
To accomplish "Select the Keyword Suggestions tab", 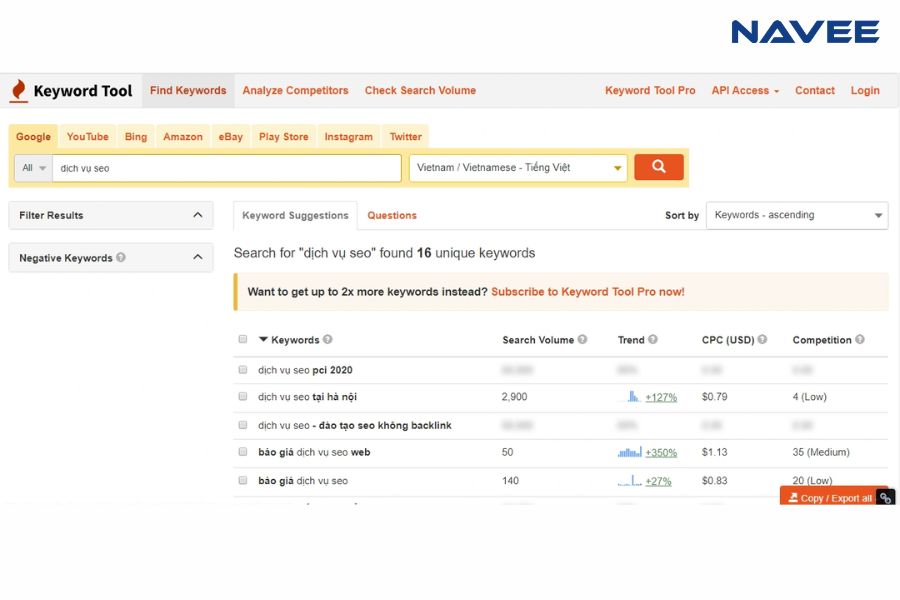I will tap(295, 215).
